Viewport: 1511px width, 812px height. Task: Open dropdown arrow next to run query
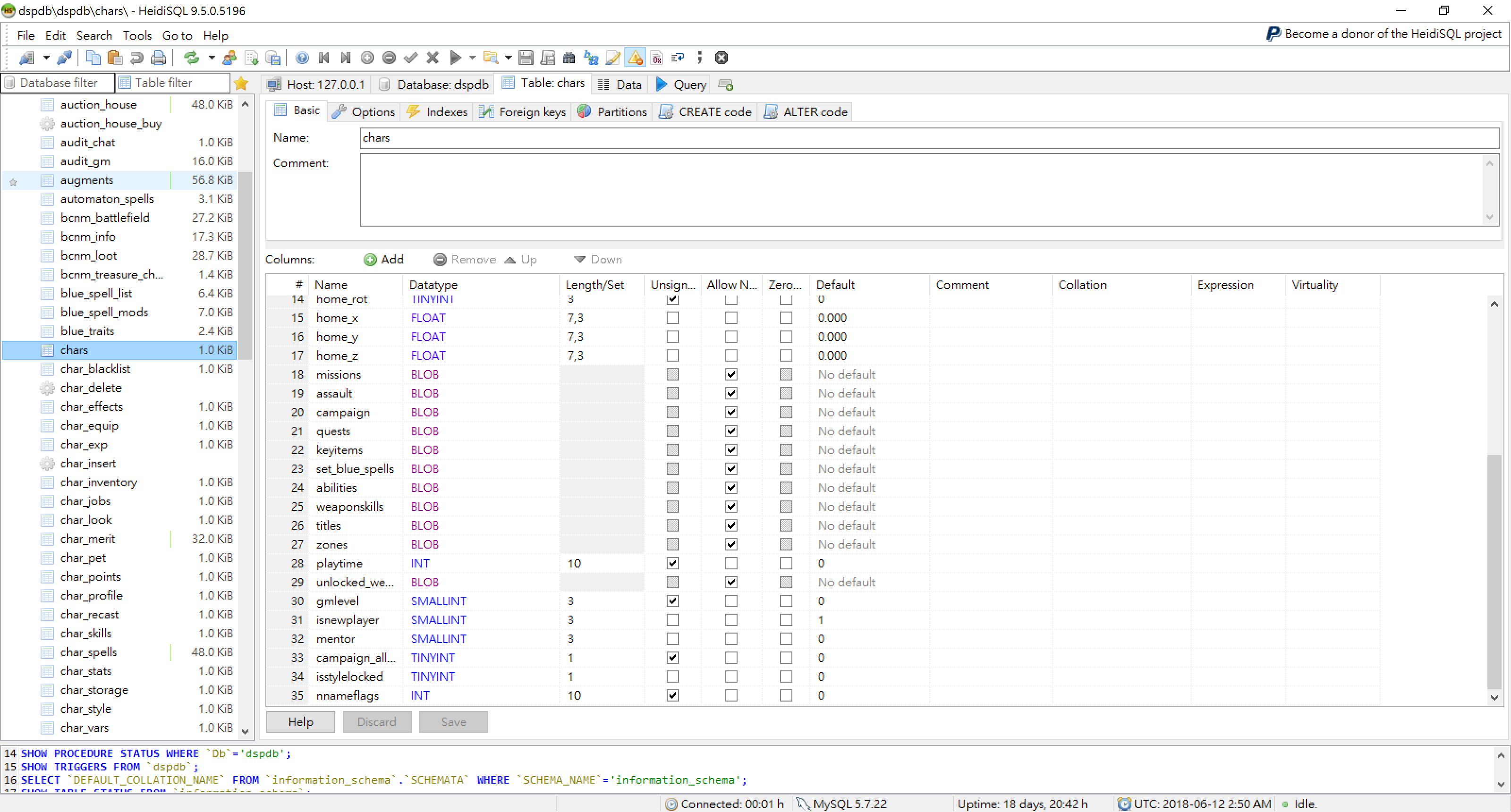click(x=472, y=58)
